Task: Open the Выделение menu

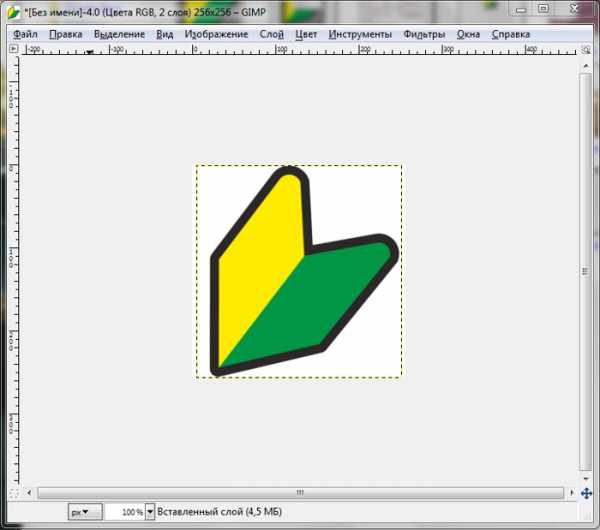Action: coord(119,34)
